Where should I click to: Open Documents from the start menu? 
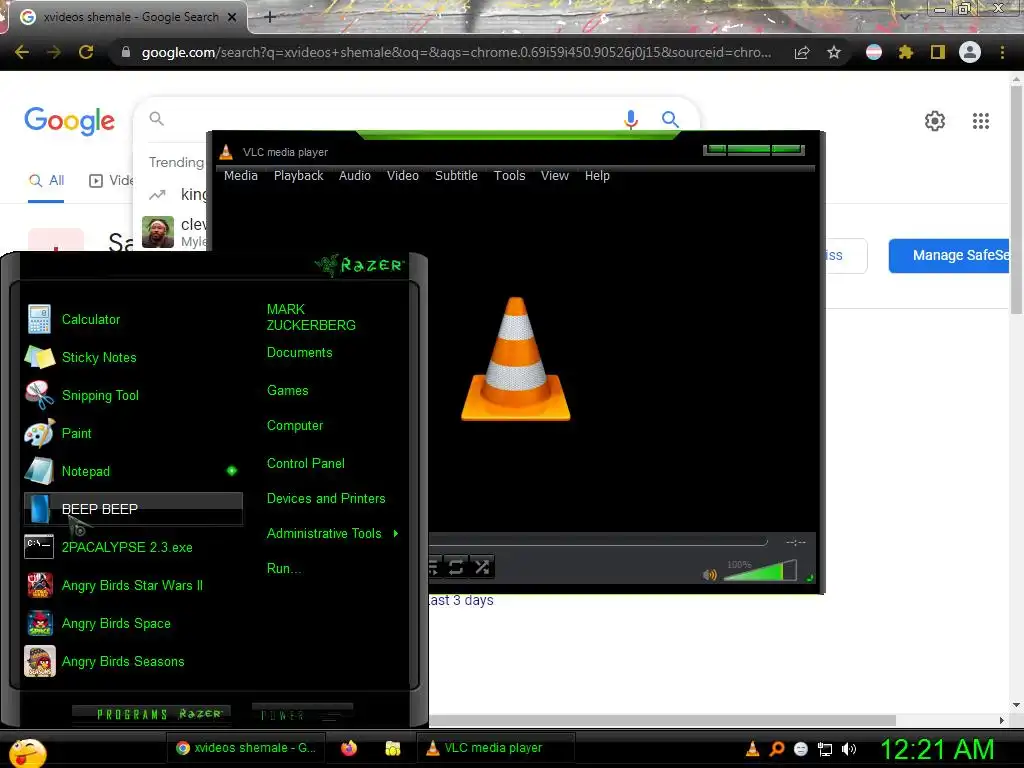(299, 353)
